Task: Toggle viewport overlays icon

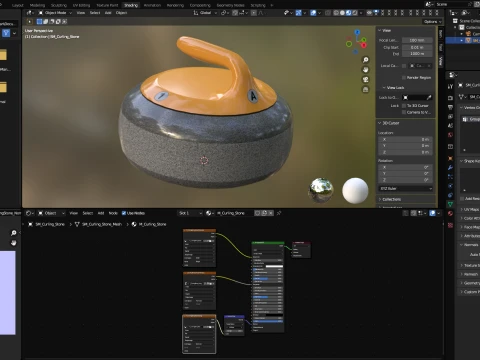Action: [x=313, y=13]
